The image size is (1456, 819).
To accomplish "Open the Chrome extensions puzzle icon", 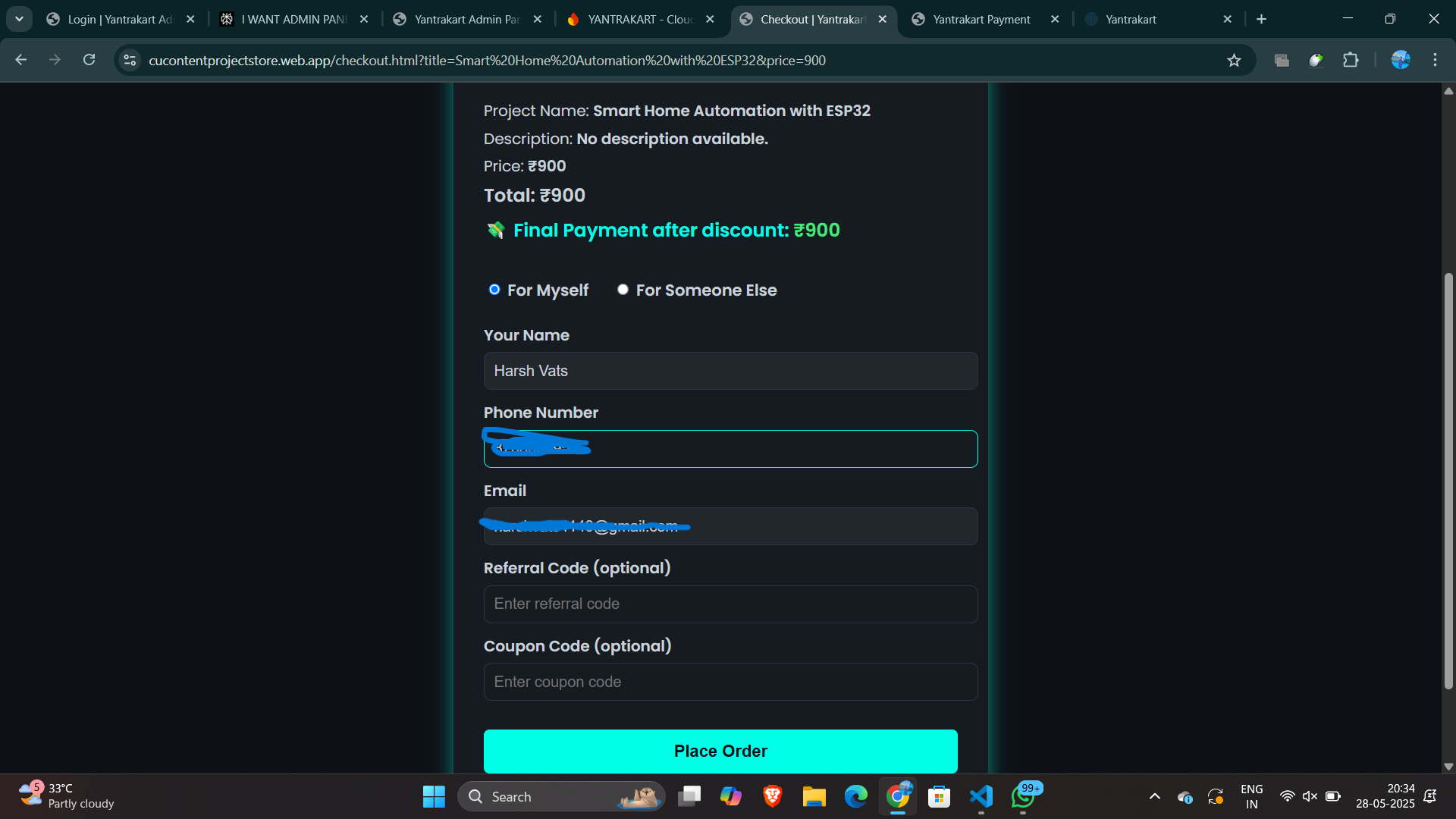I will [x=1351, y=60].
